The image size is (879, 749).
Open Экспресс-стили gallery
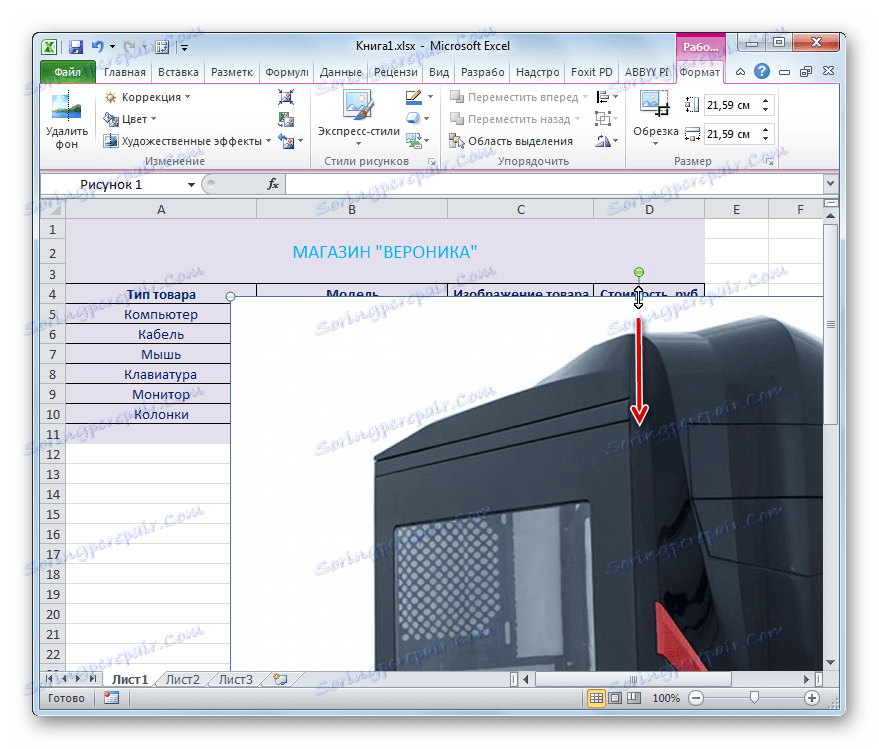[x=359, y=119]
